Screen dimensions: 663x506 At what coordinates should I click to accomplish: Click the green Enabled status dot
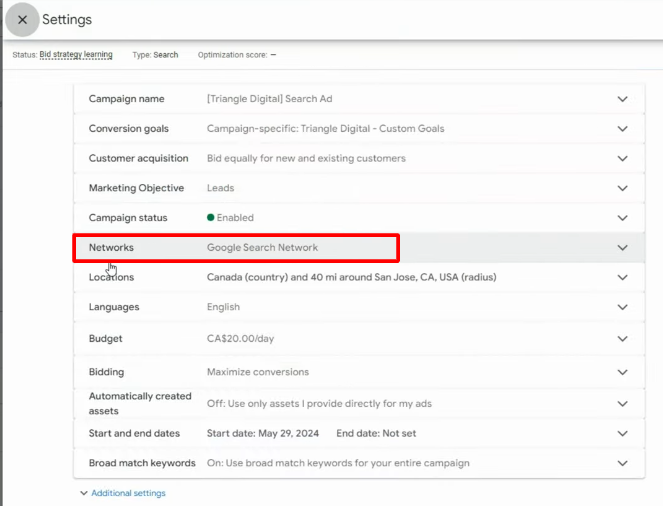coord(211,218)
